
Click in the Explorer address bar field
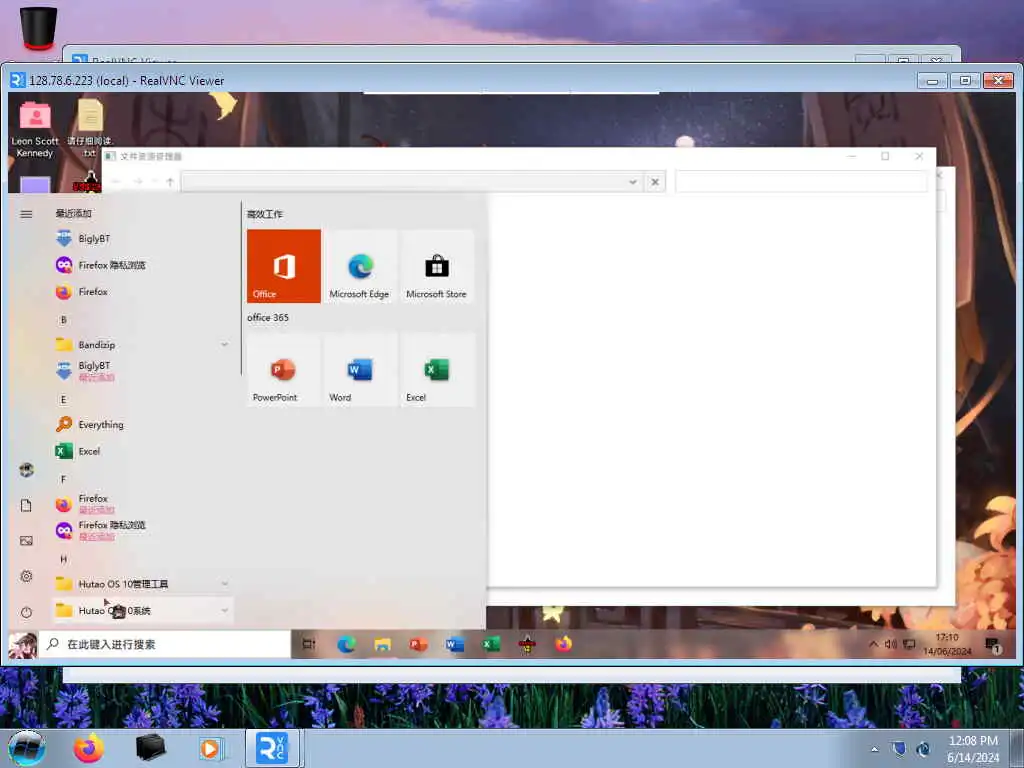coord(404,182)
